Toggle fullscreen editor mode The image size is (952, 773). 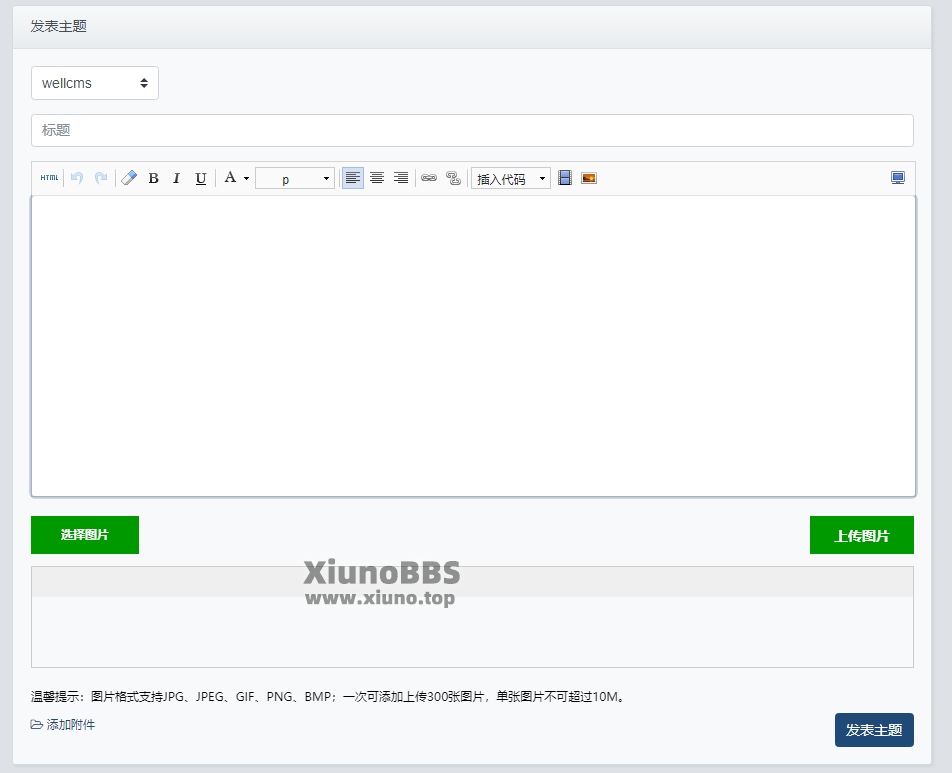(897, 178)
